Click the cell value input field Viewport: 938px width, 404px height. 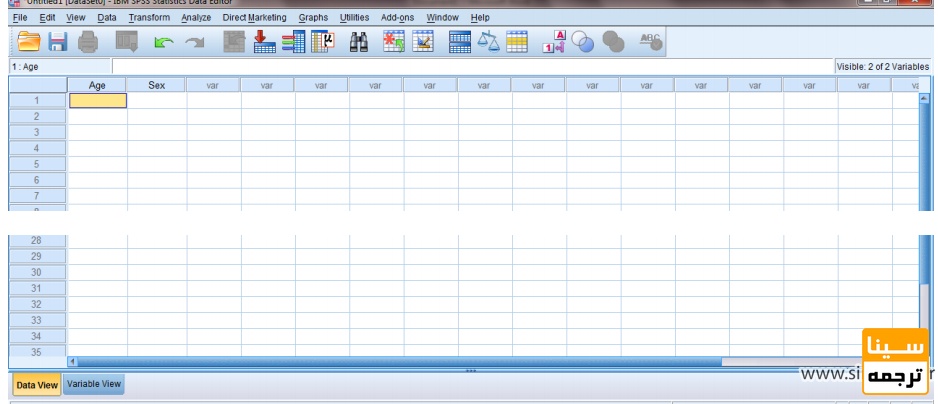(x=472, y=66)
